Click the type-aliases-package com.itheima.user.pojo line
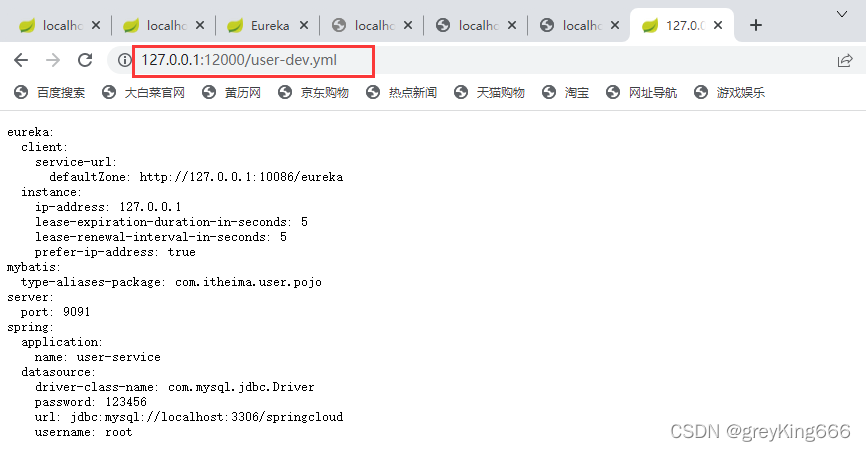This screenshot has height=451, width=866. [171, 282]
